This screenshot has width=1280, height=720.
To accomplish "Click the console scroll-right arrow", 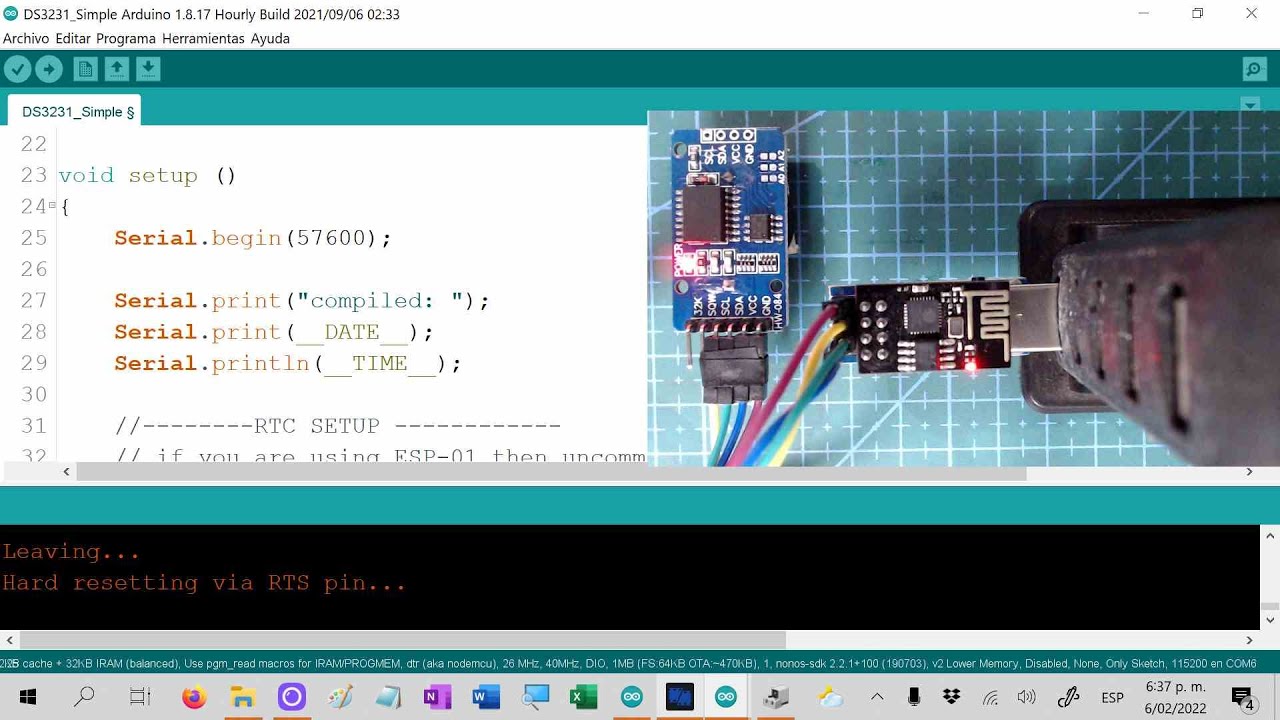I will click(1249, 640).
